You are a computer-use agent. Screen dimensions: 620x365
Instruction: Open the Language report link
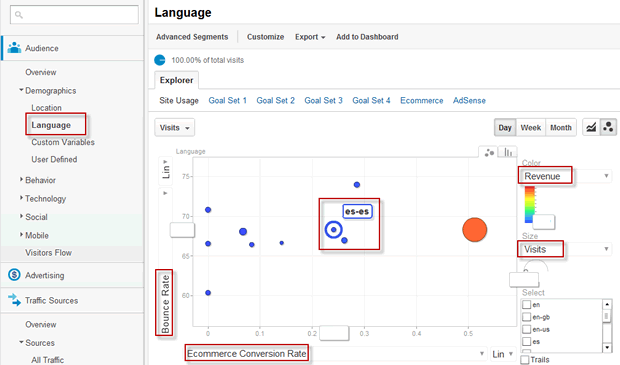pos(51,125)
